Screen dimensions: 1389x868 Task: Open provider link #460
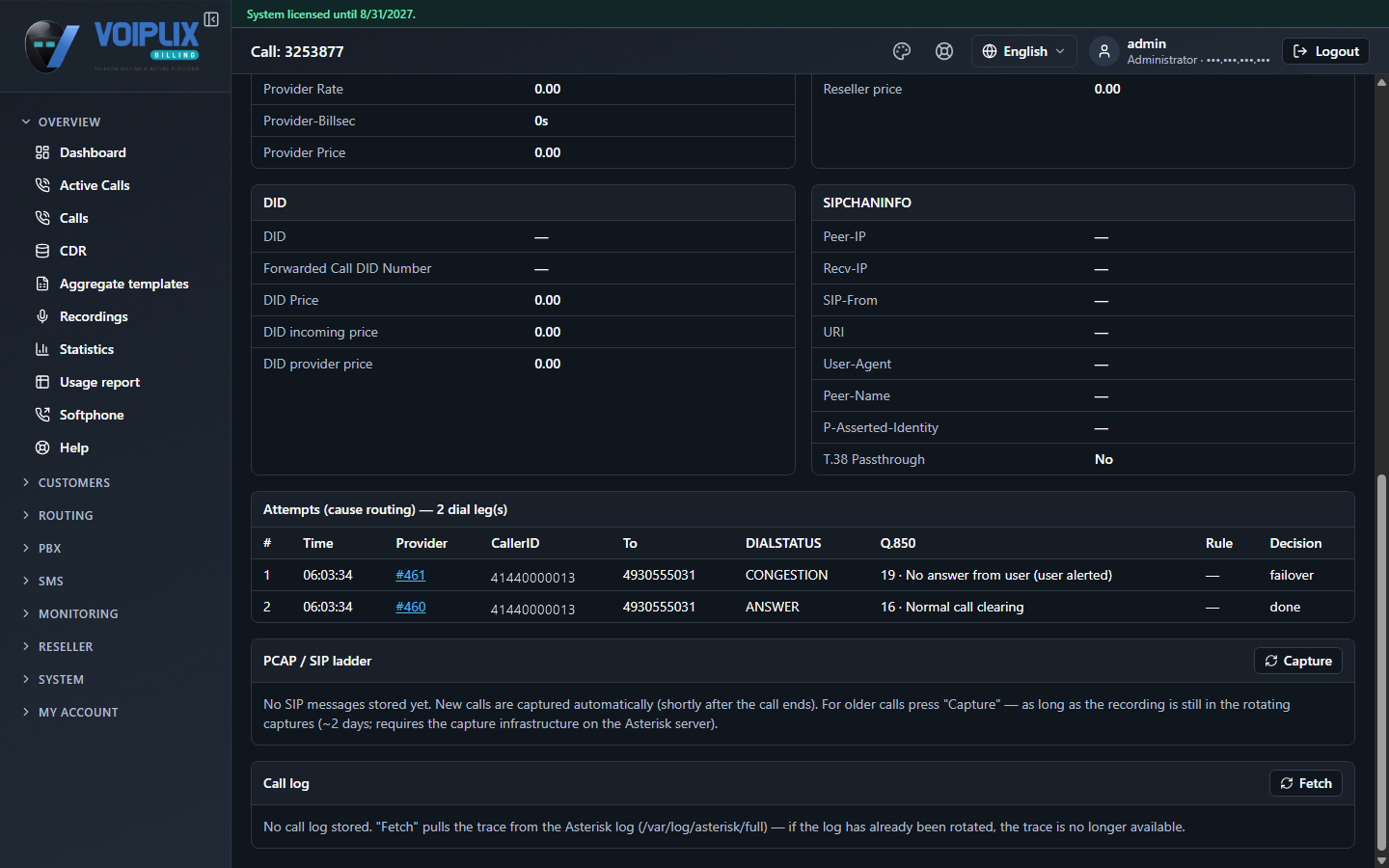[x=410, y=607]
